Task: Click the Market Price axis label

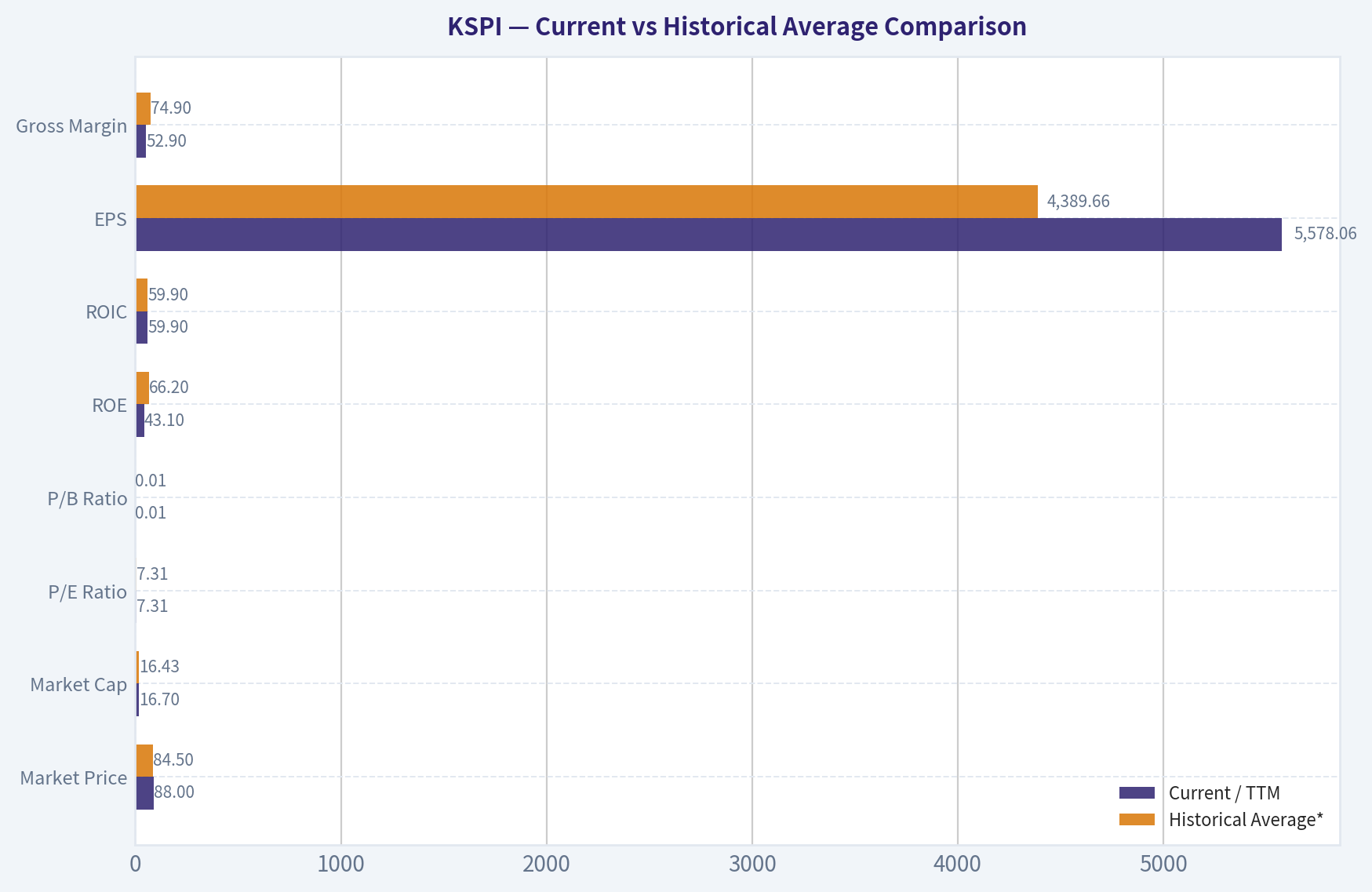Action: 74,778
